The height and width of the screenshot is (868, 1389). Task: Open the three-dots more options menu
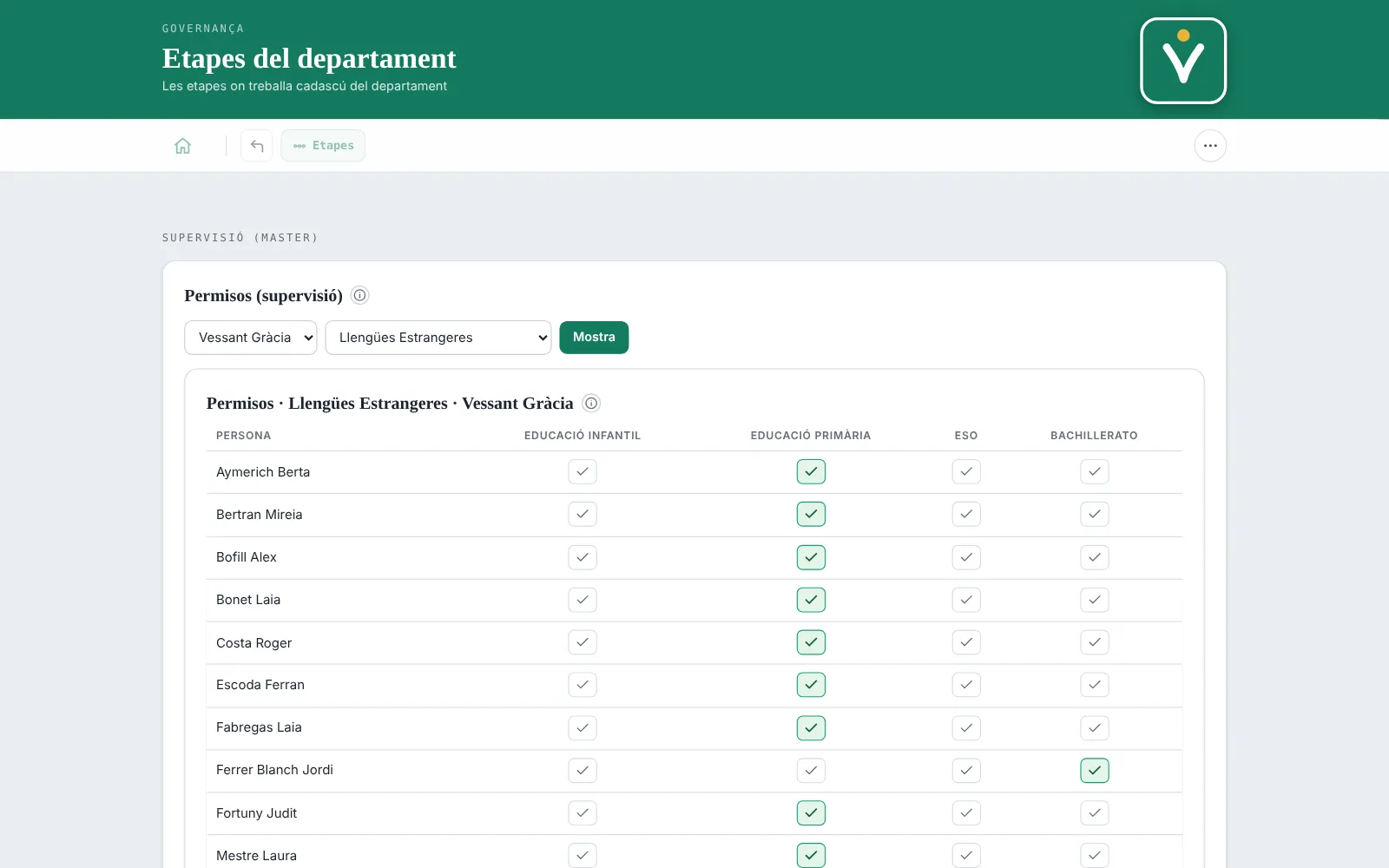1210,146
